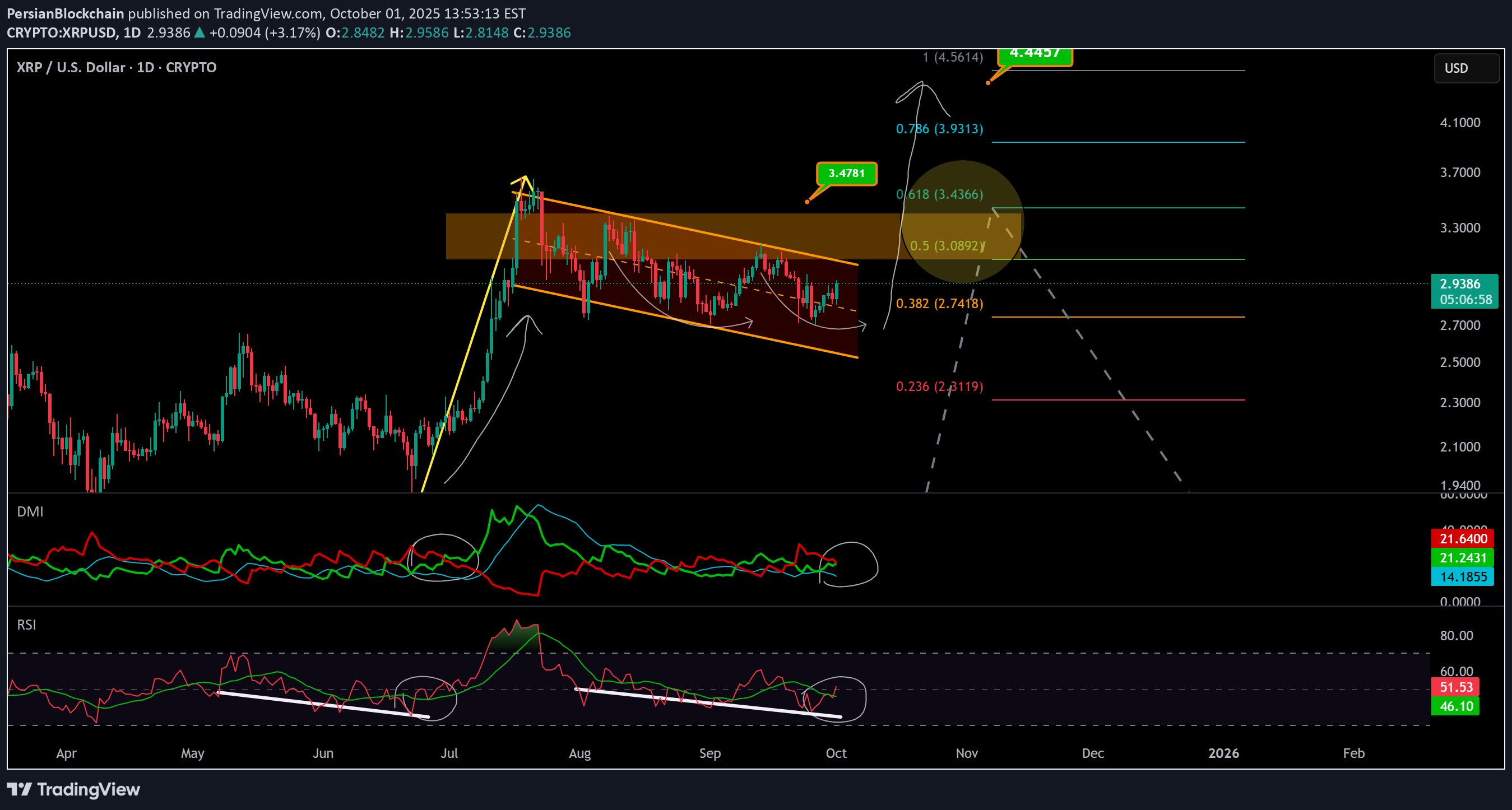Select the 0.618 (3.4366) Fibonacci label
This screenshot has width=1512, height=810.
pos(939,194)
